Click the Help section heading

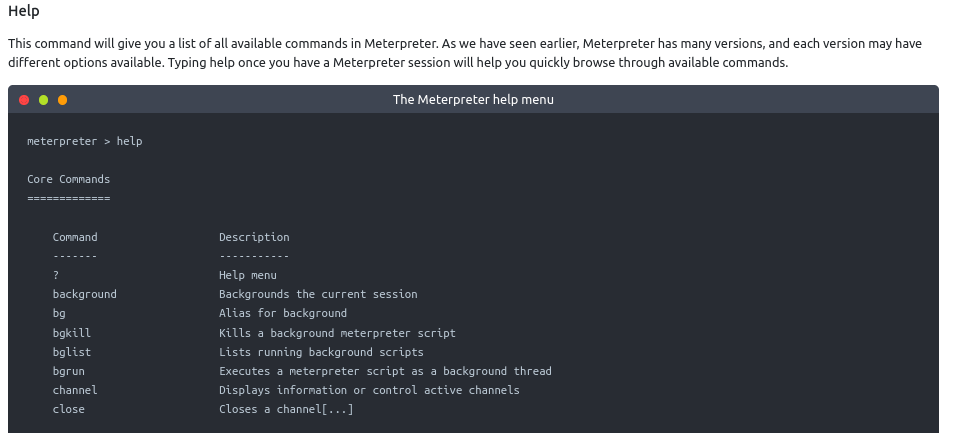[x=24, y=11]
